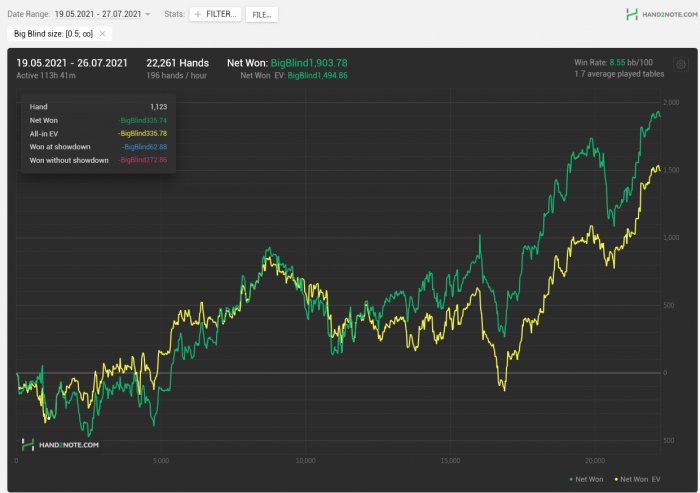Click the 19.05.2021 - 26.07.2021 header
The image size is (700, 493).
(72, 63)
